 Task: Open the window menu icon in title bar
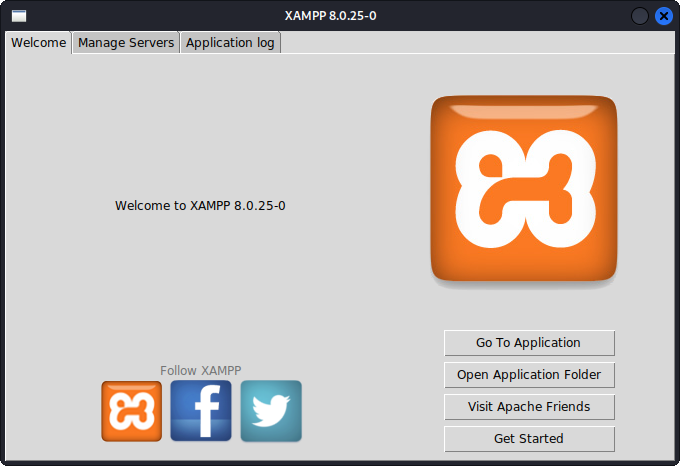click(x=19, y=16)
